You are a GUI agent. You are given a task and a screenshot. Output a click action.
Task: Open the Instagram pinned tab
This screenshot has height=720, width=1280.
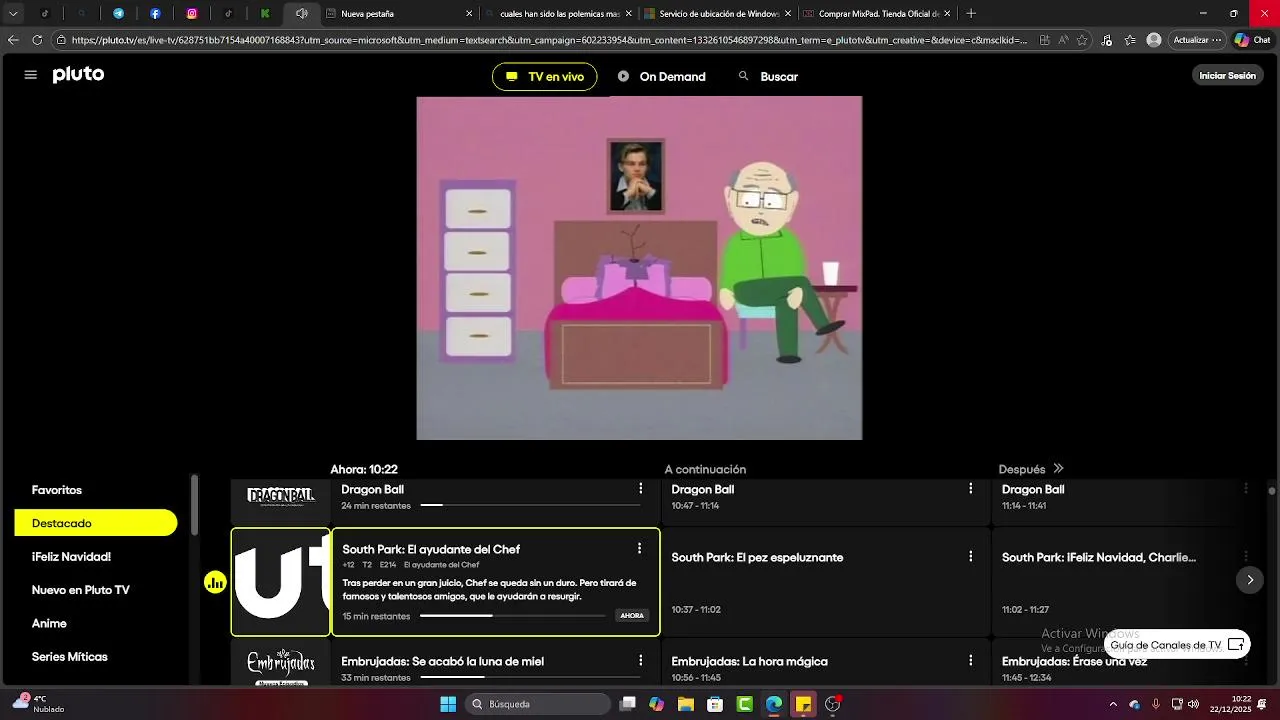tap(192, 14)
